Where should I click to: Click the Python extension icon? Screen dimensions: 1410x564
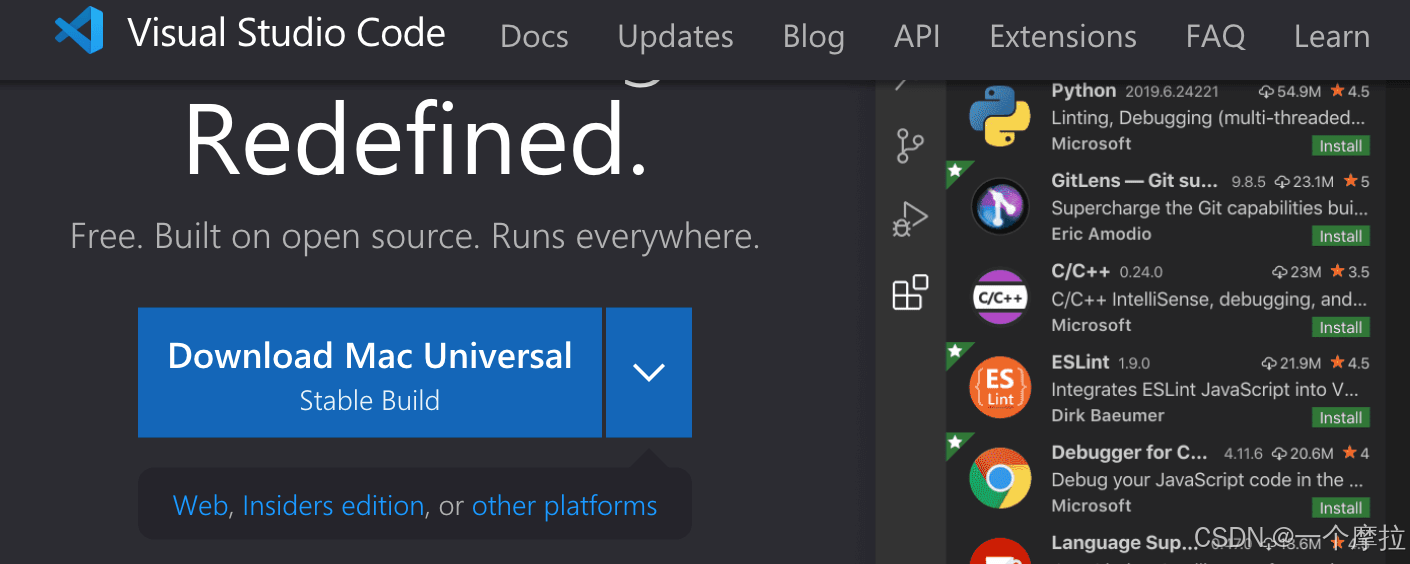(1000, 116)
